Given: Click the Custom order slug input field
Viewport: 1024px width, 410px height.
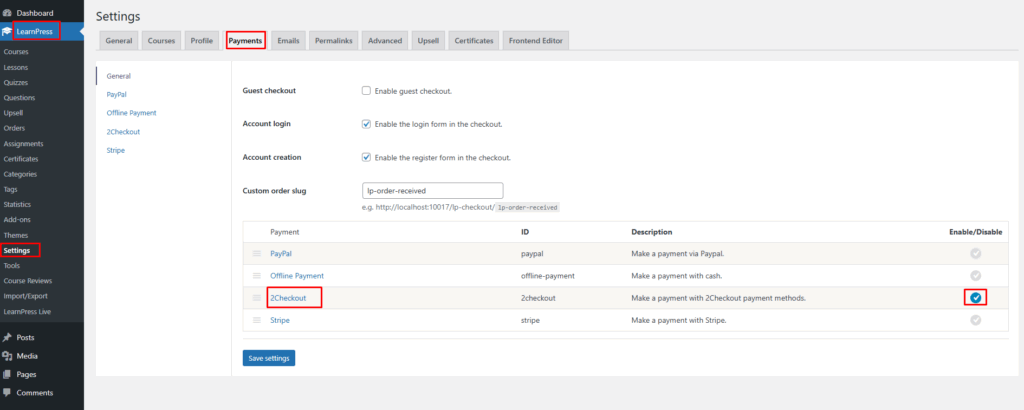Looking at the screenshot, I should pyautogui.click(x=432, y=191).
